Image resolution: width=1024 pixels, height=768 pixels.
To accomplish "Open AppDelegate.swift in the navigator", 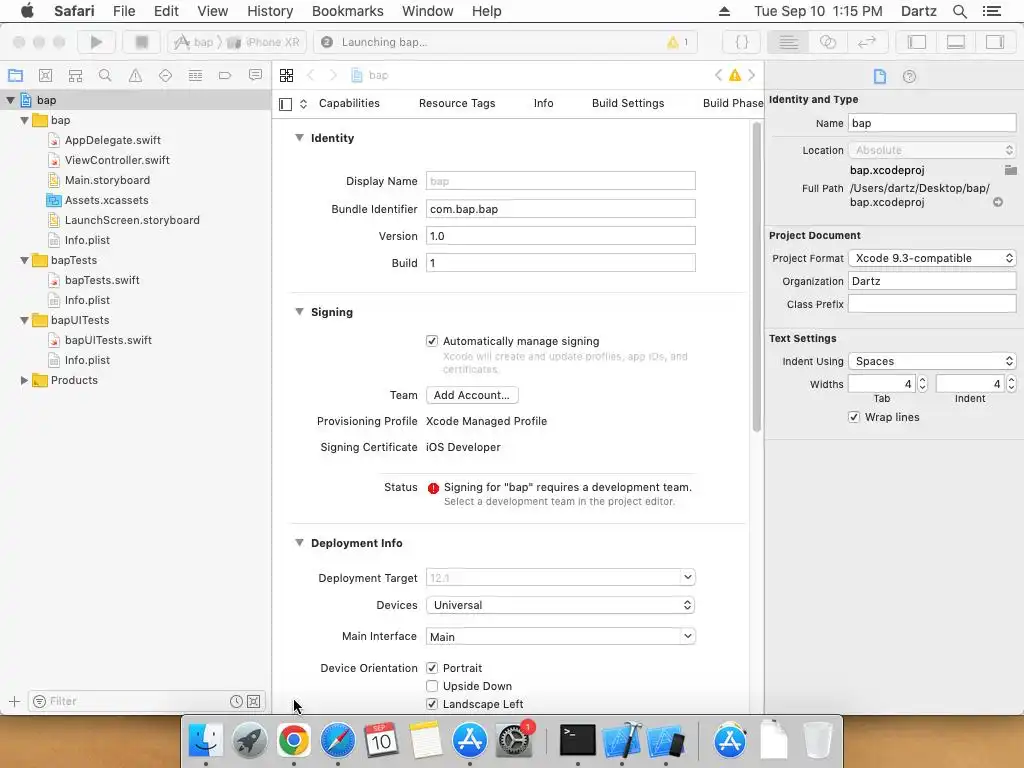I will point(112,140).
